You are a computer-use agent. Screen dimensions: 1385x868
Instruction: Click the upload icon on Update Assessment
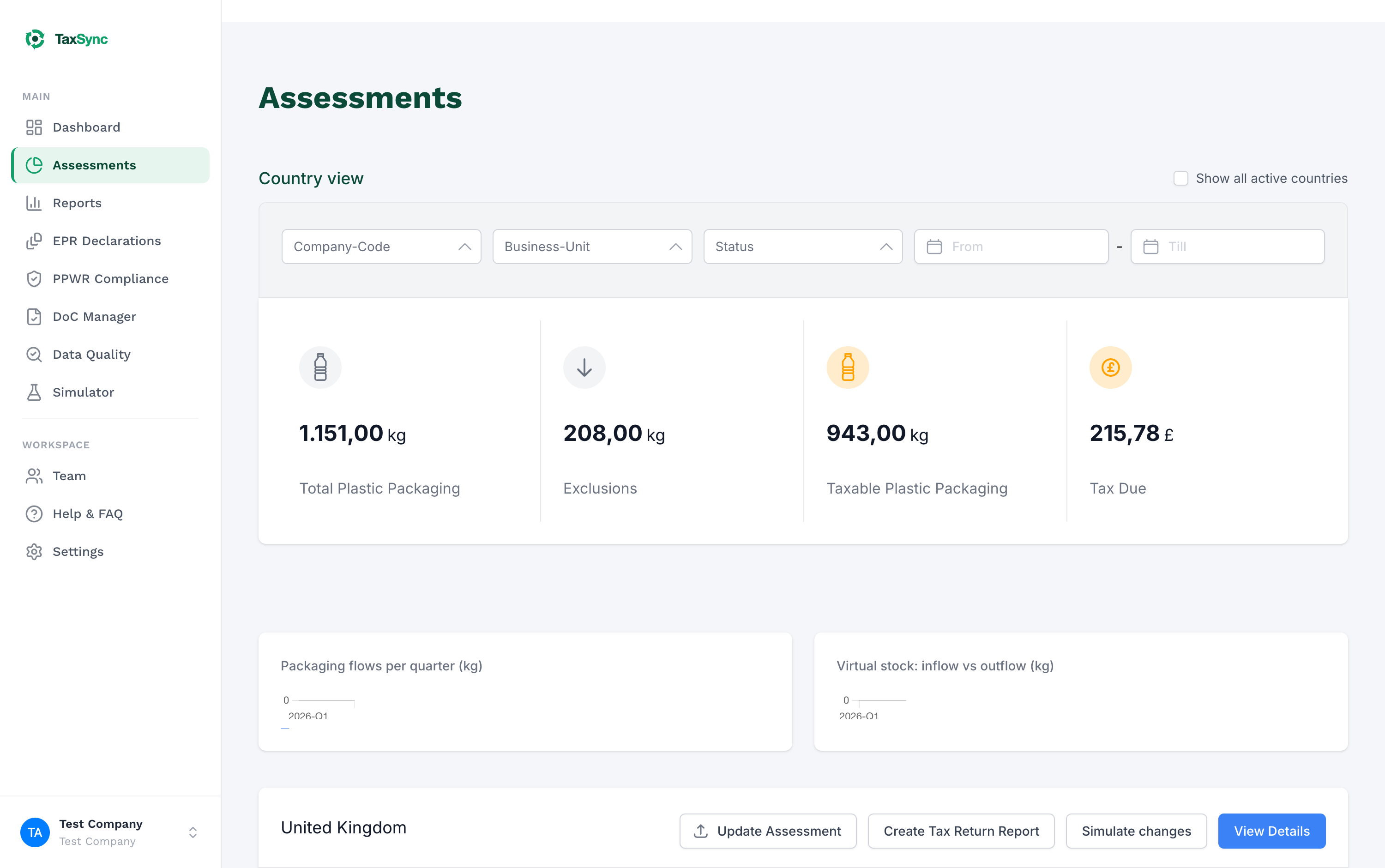tap(701, 831)
